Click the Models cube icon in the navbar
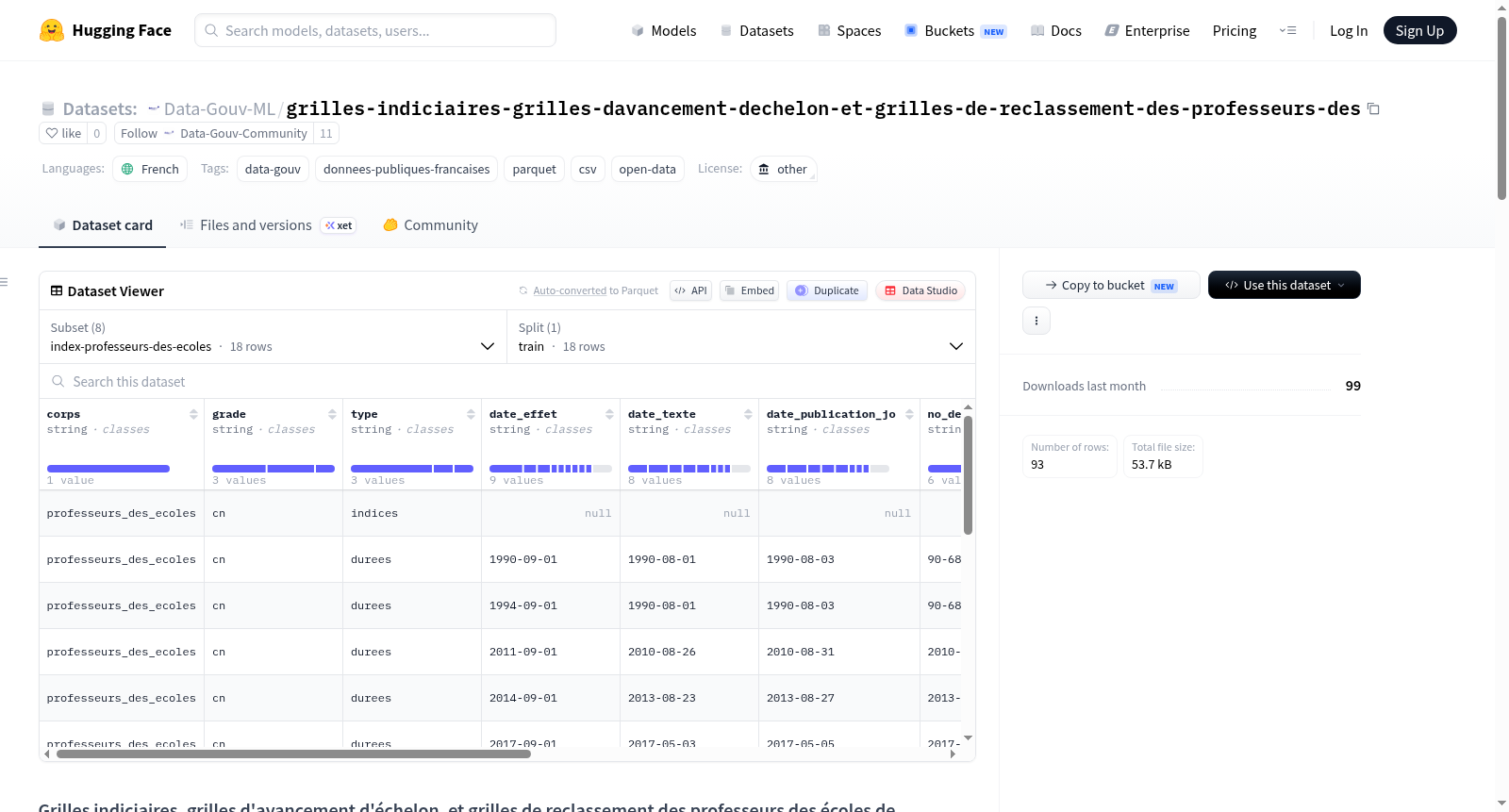Viewport: 1509px width, 812px height. point(638,30)
